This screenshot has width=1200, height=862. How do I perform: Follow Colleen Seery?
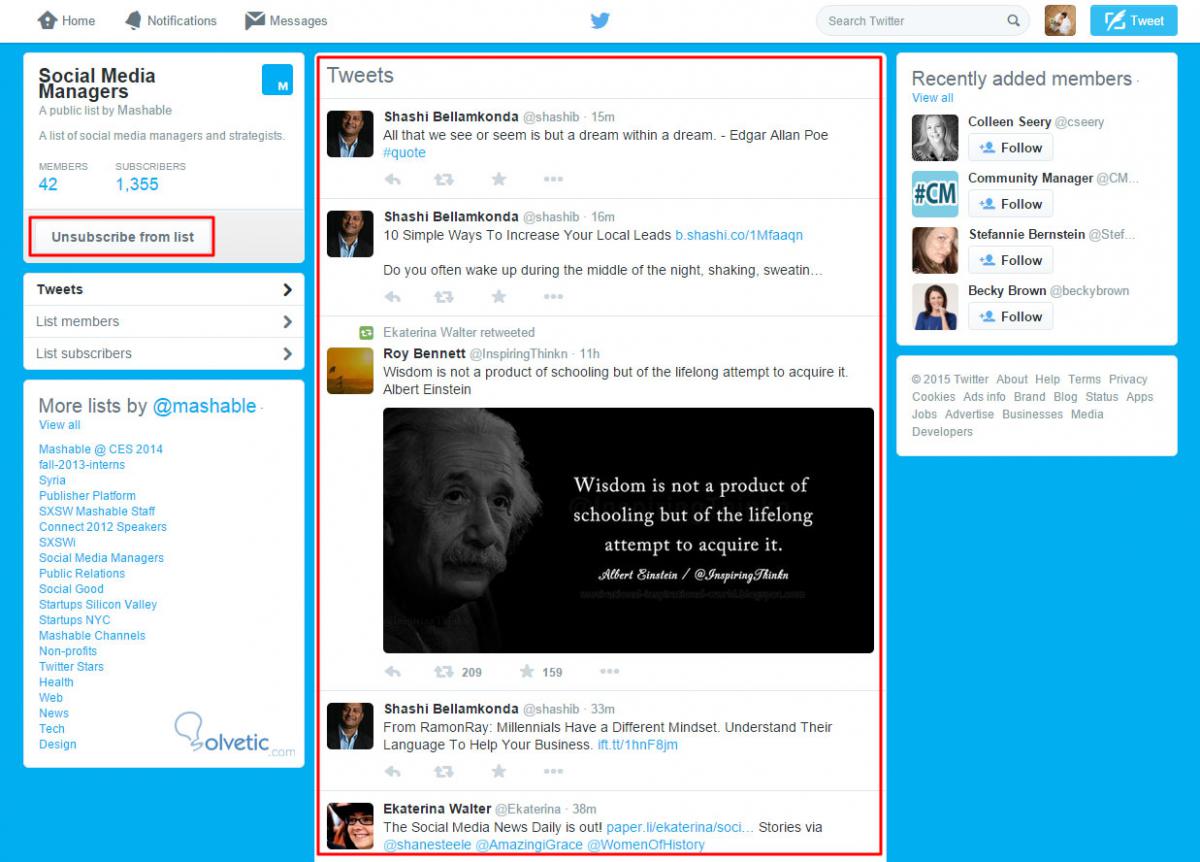point(1010,148)
